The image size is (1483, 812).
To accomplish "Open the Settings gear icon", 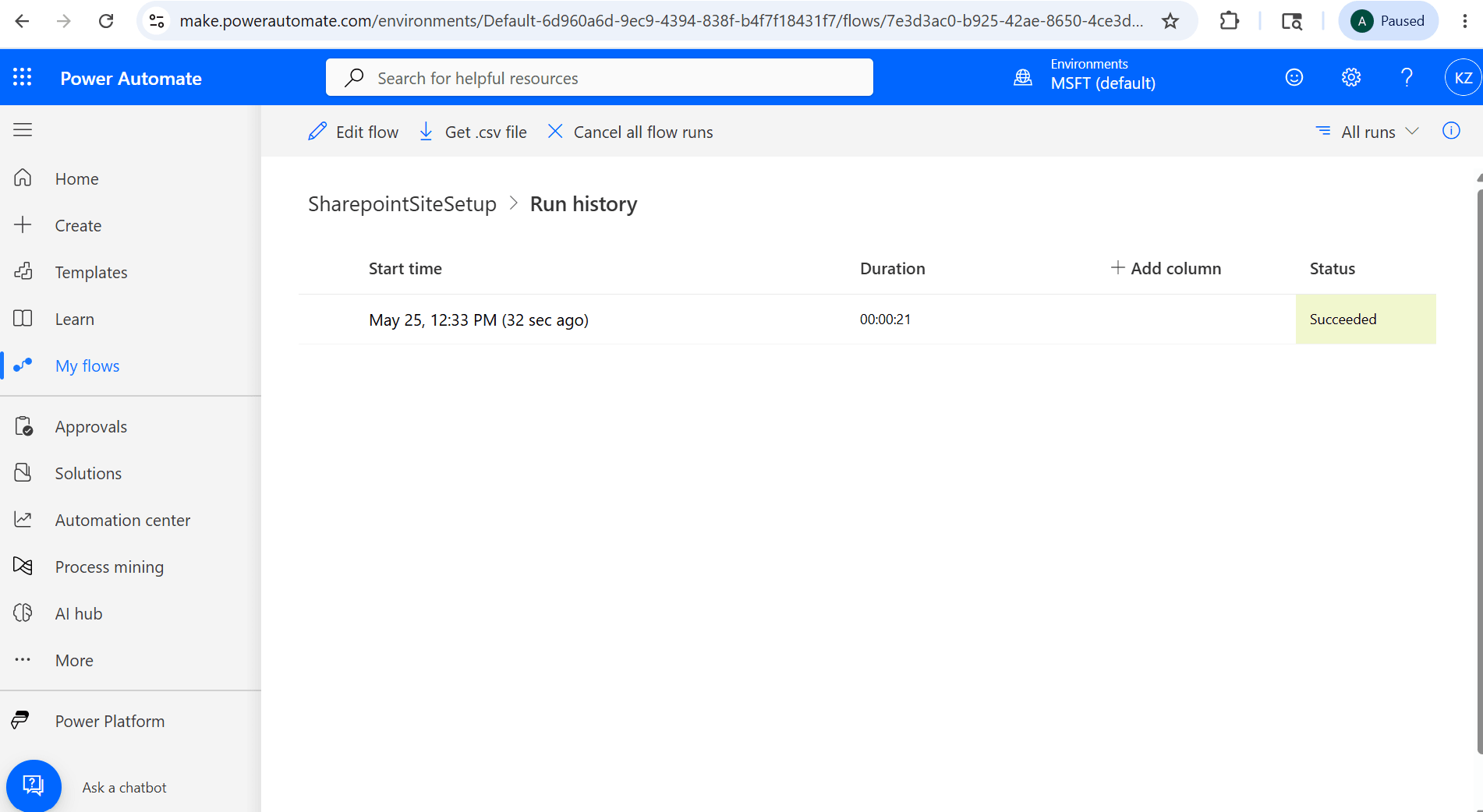I will pos(1351,77).
